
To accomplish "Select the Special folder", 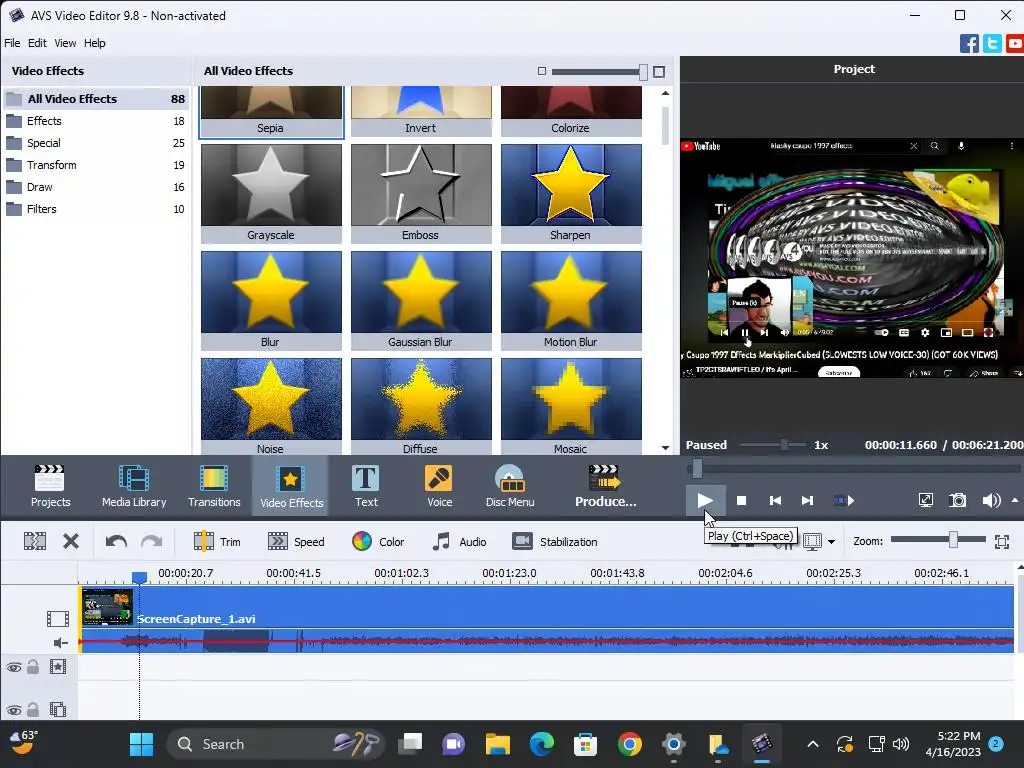I will coord(95,143).
